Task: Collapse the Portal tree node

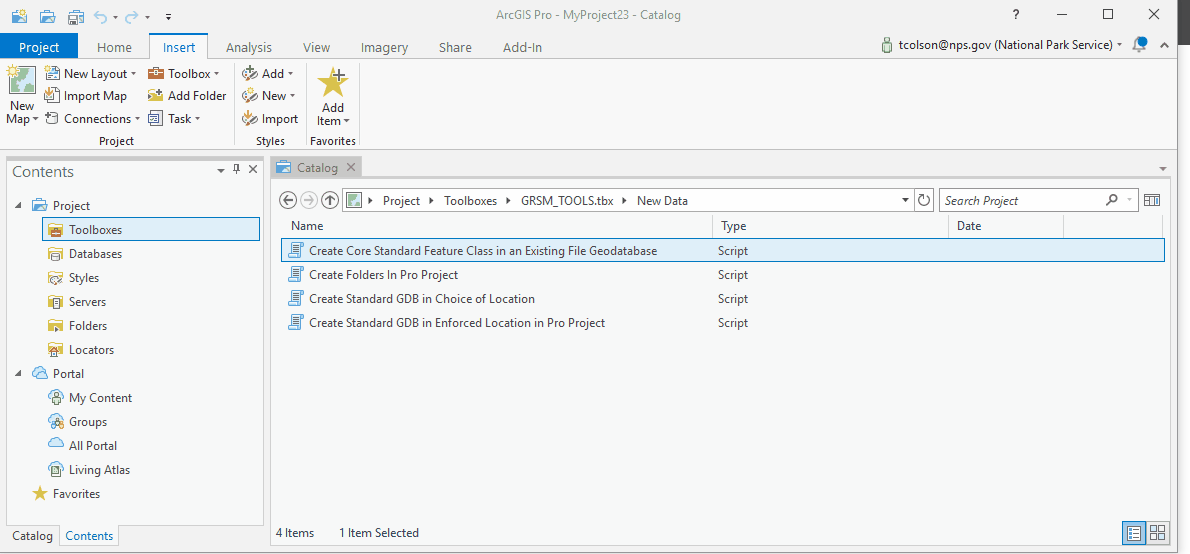Action: 17,373
